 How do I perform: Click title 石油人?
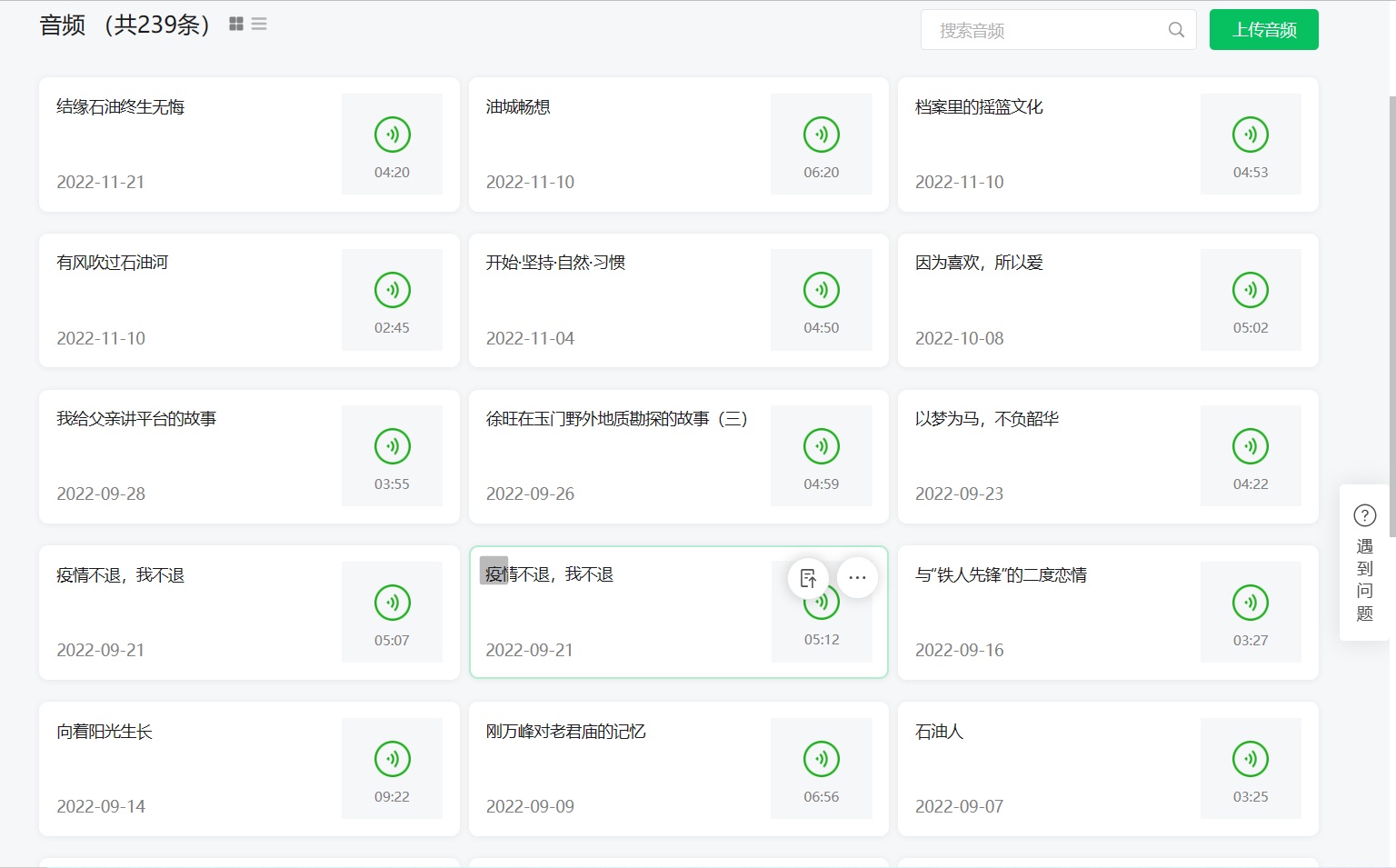(x=939, y=731)
